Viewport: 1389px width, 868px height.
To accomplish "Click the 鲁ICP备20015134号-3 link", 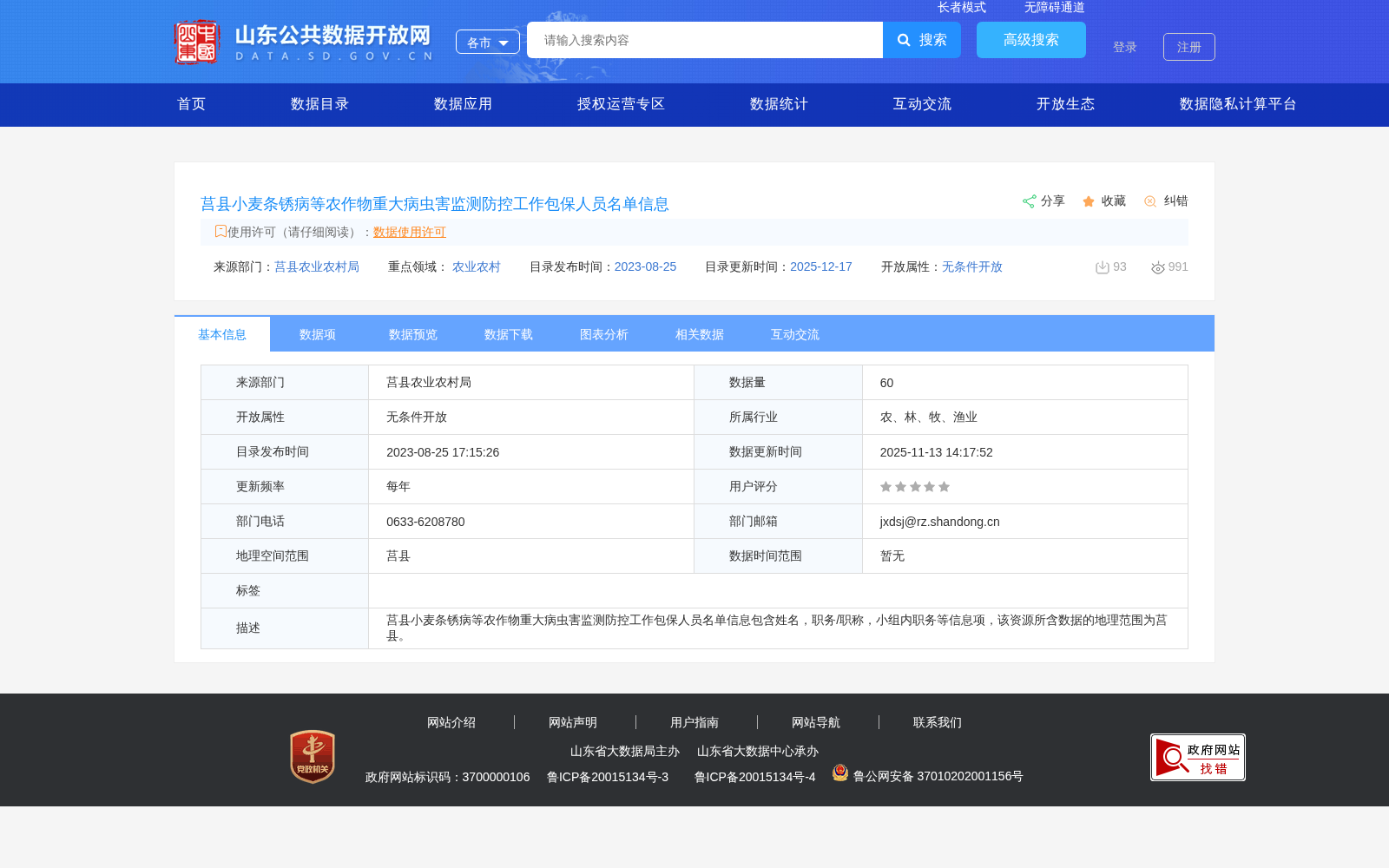I will point(608,777).
